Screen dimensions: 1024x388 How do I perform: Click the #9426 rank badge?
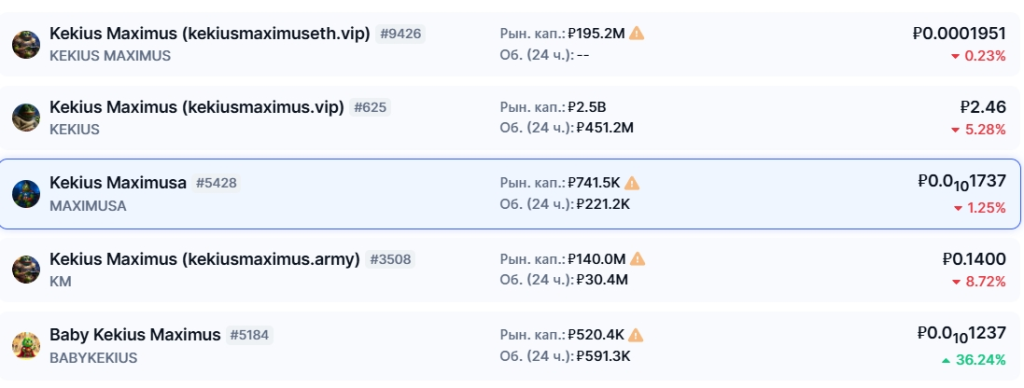(400, 34)
